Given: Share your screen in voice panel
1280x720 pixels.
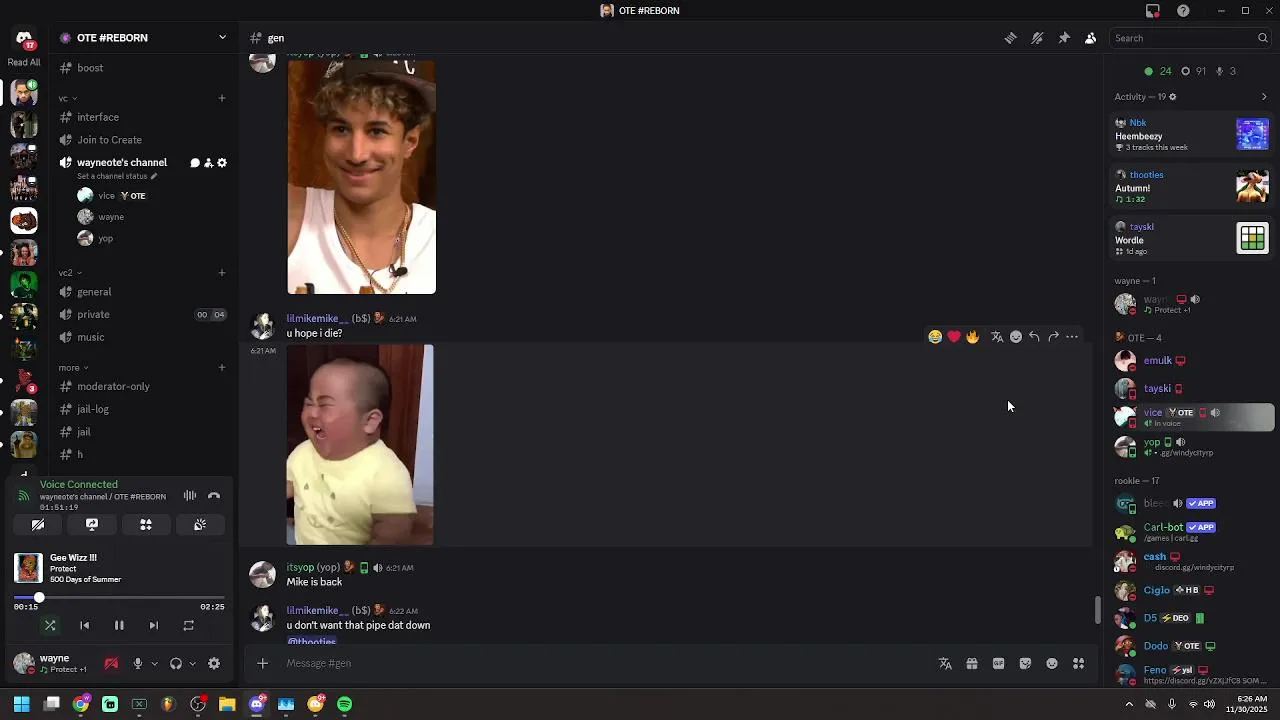Looking at the screenshot, I should (92, 525).
